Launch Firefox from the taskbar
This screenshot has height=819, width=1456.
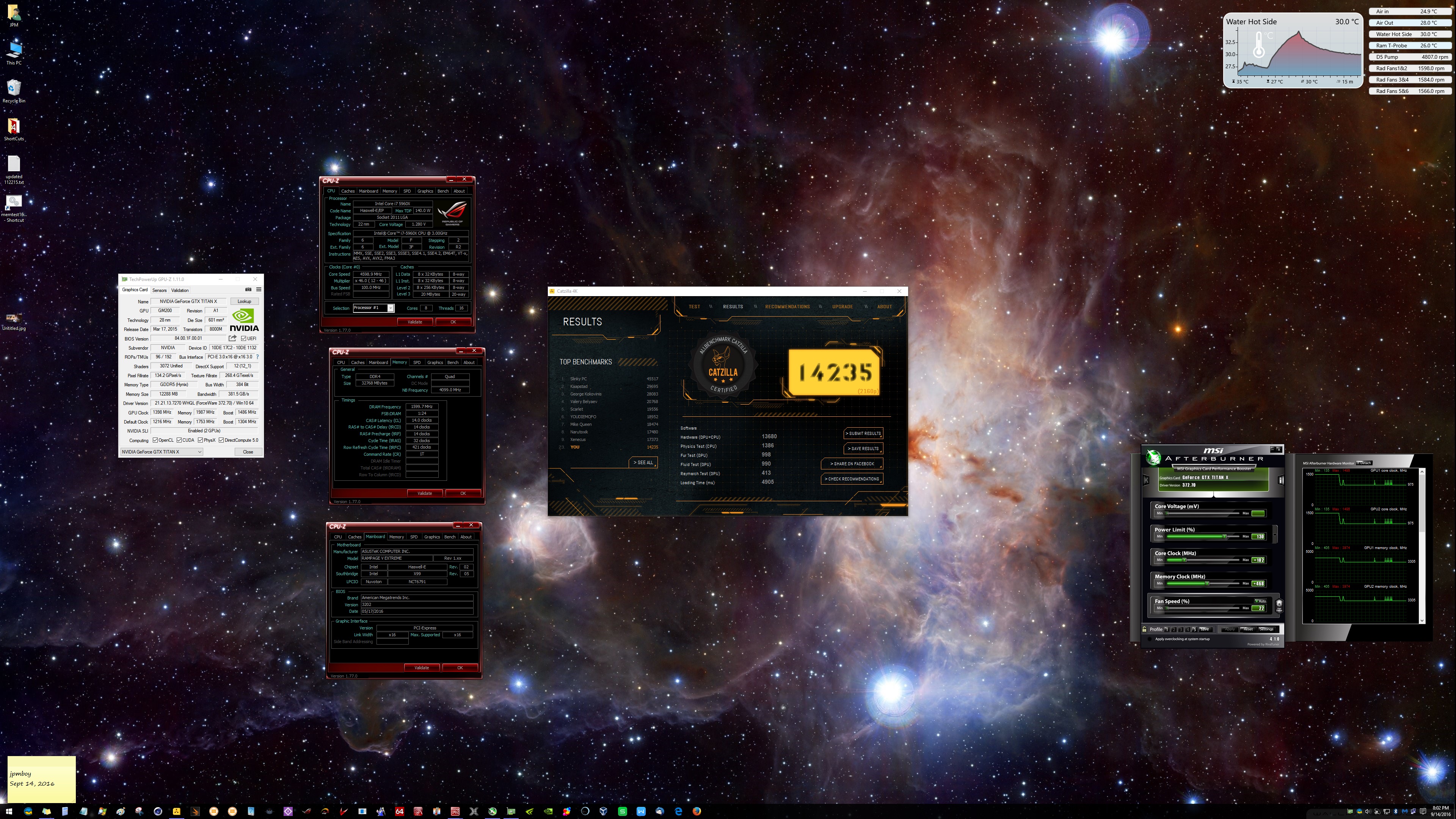[x=697, y=811]
